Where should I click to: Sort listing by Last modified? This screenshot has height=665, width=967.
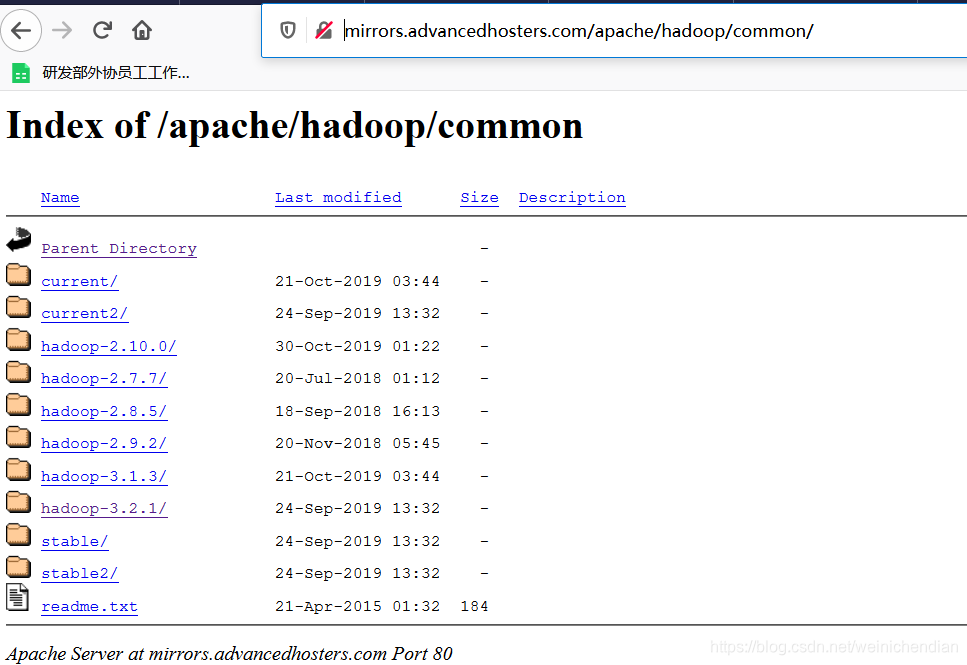(x=338, y=197)
